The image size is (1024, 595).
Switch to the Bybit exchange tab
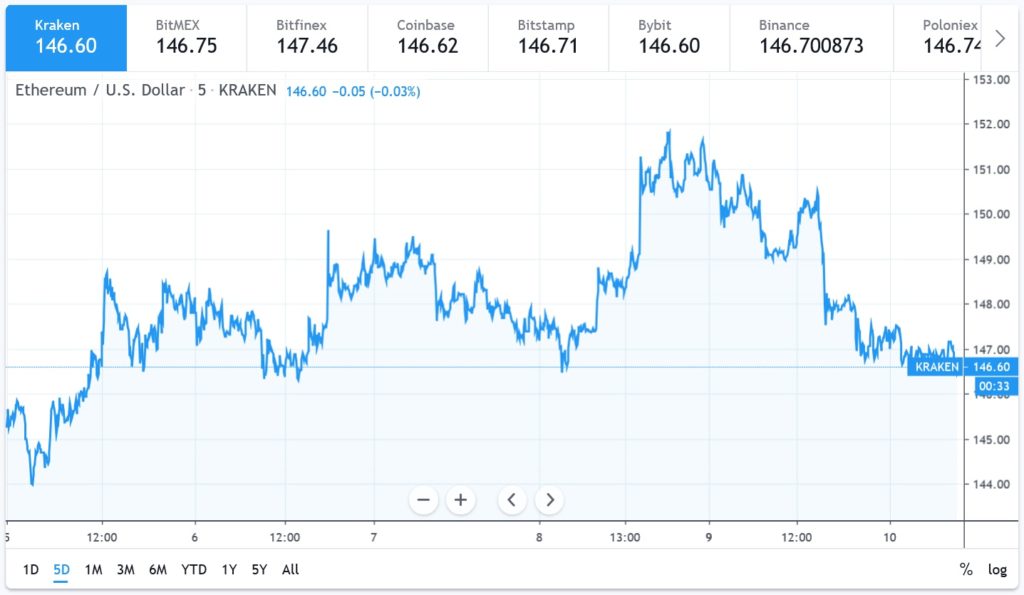click(669, 36)
